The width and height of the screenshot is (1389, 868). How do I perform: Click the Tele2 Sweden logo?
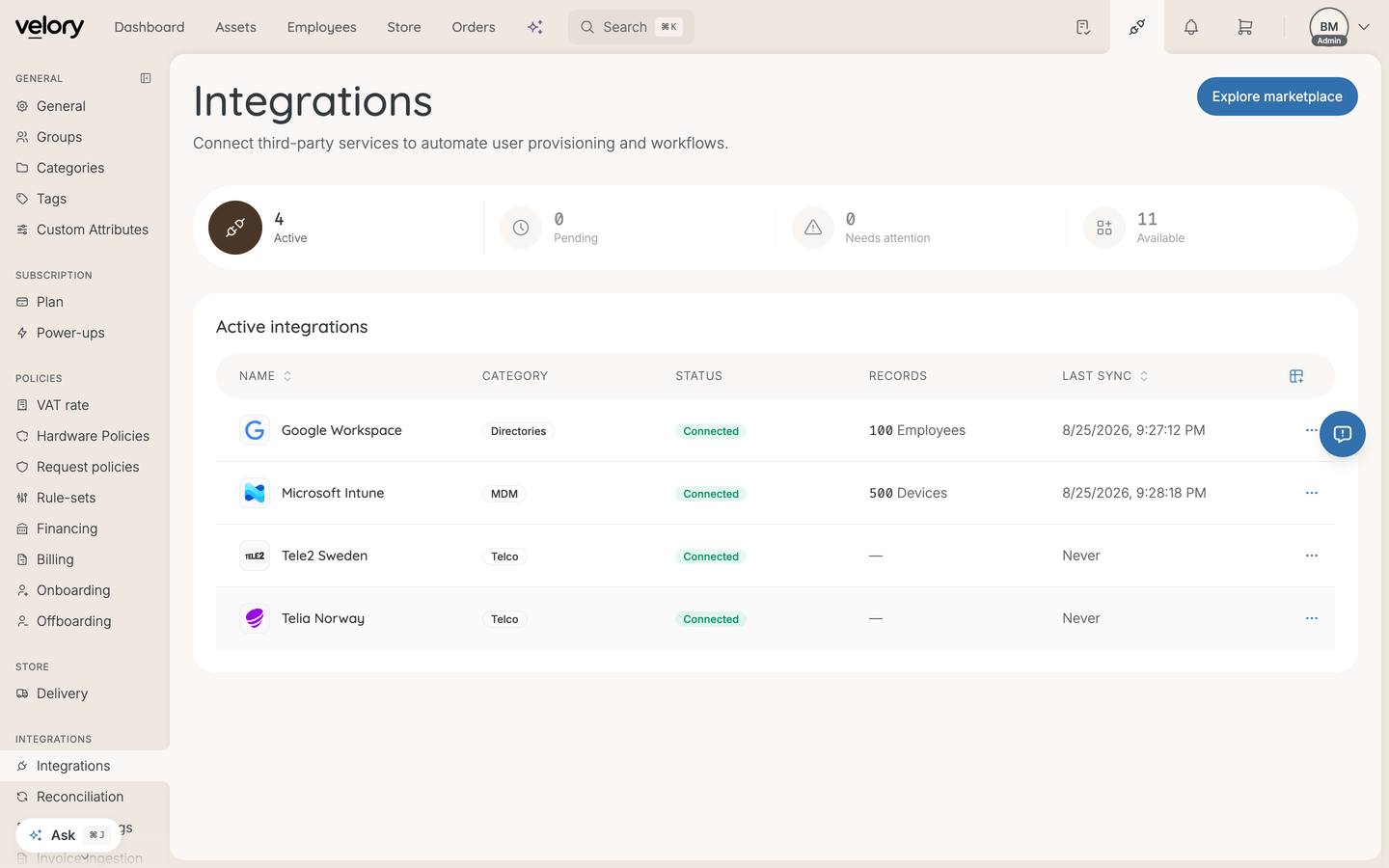tap(255, 556)
